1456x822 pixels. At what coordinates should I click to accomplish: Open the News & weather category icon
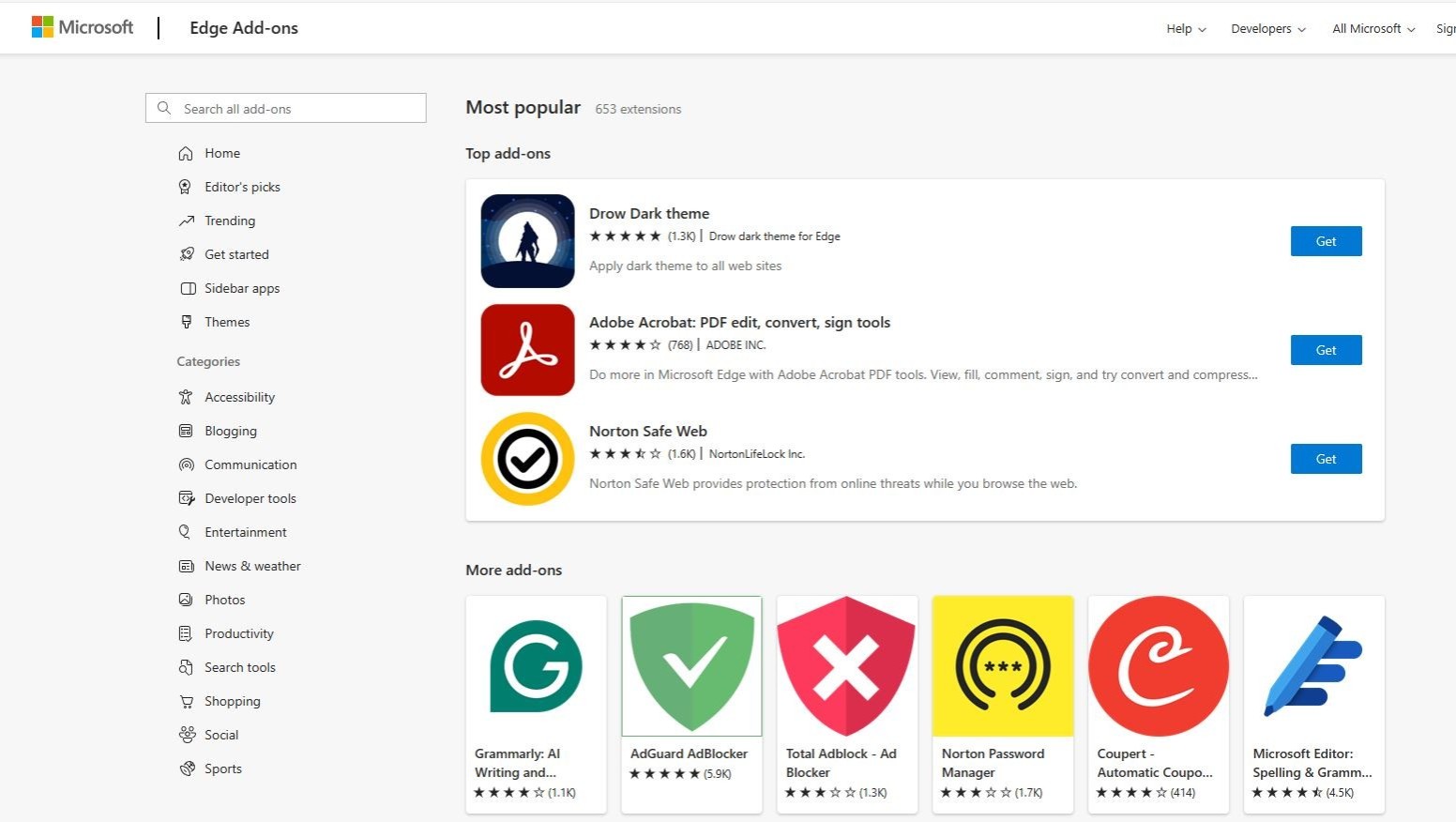pos(187,566)
